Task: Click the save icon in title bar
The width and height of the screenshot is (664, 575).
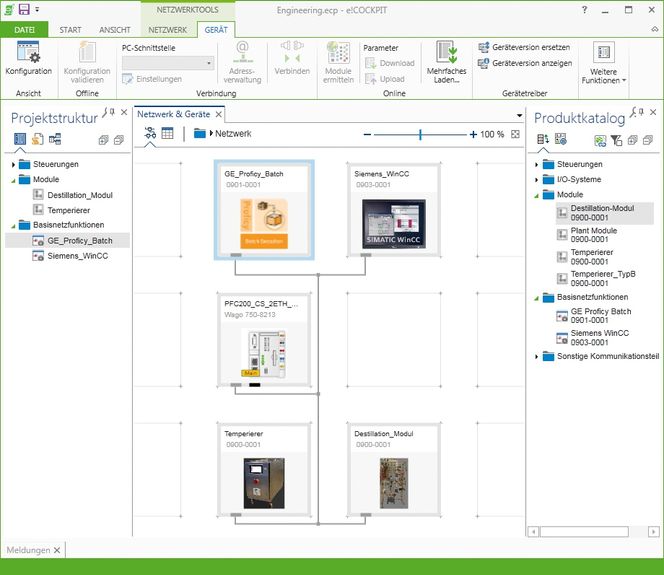Action: click(23, 9)
